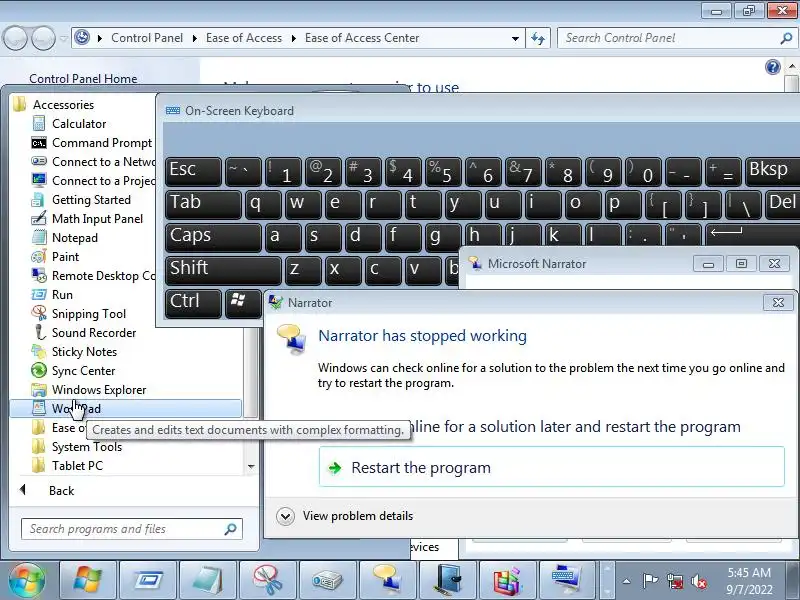Screen dimensions: 800x600
Task: Click the projector taskbar icon
Action: coord(328,581)
